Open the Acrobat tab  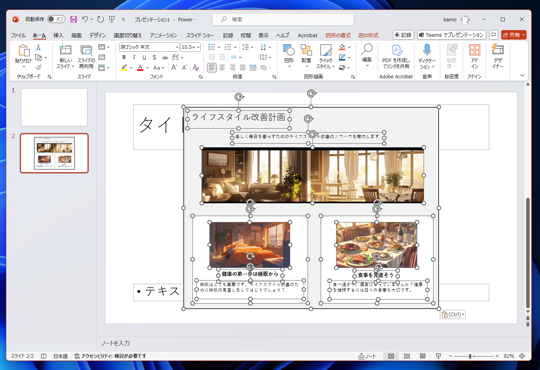307,35
